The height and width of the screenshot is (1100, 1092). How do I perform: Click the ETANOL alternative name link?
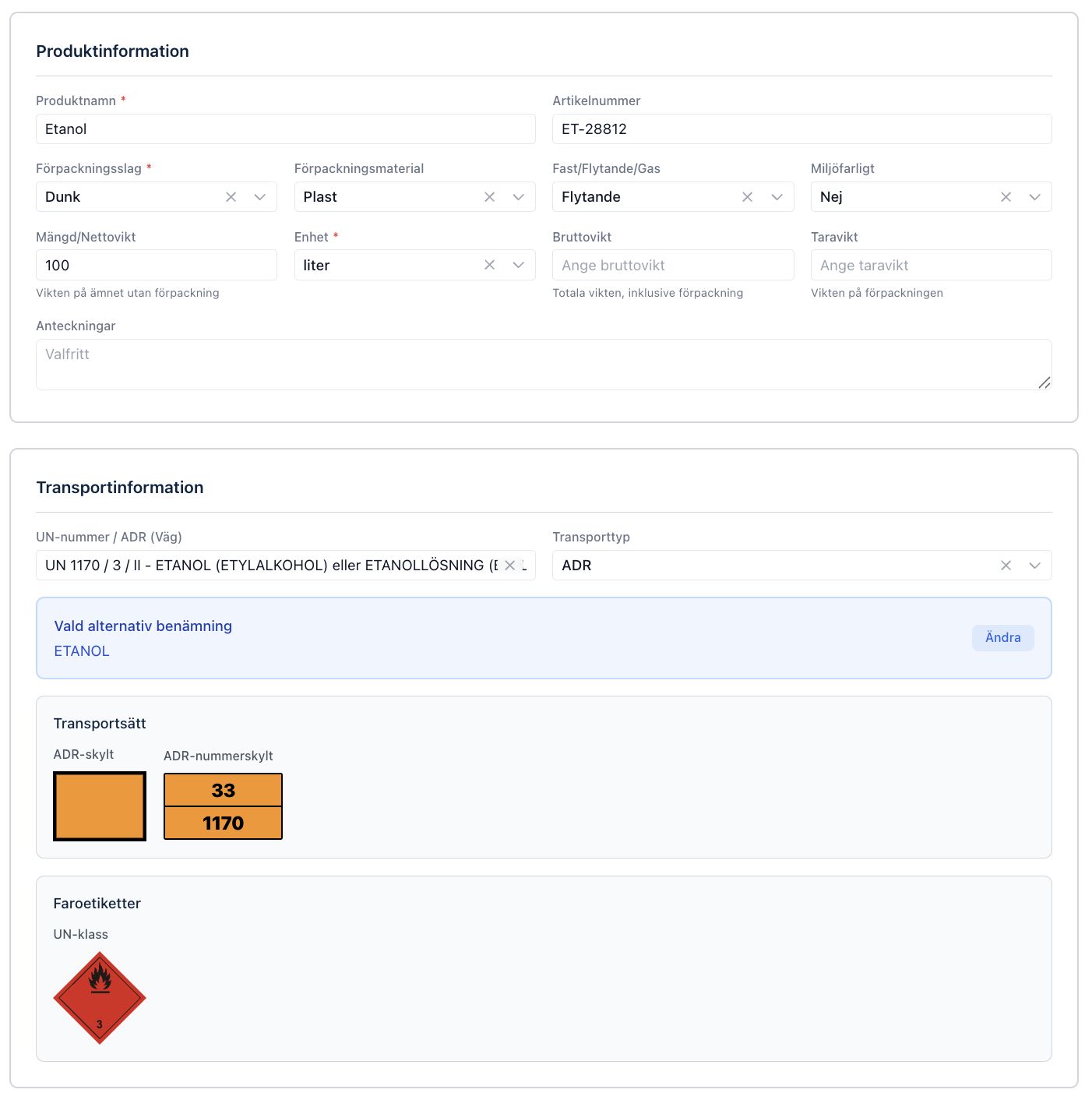point(82,651)
